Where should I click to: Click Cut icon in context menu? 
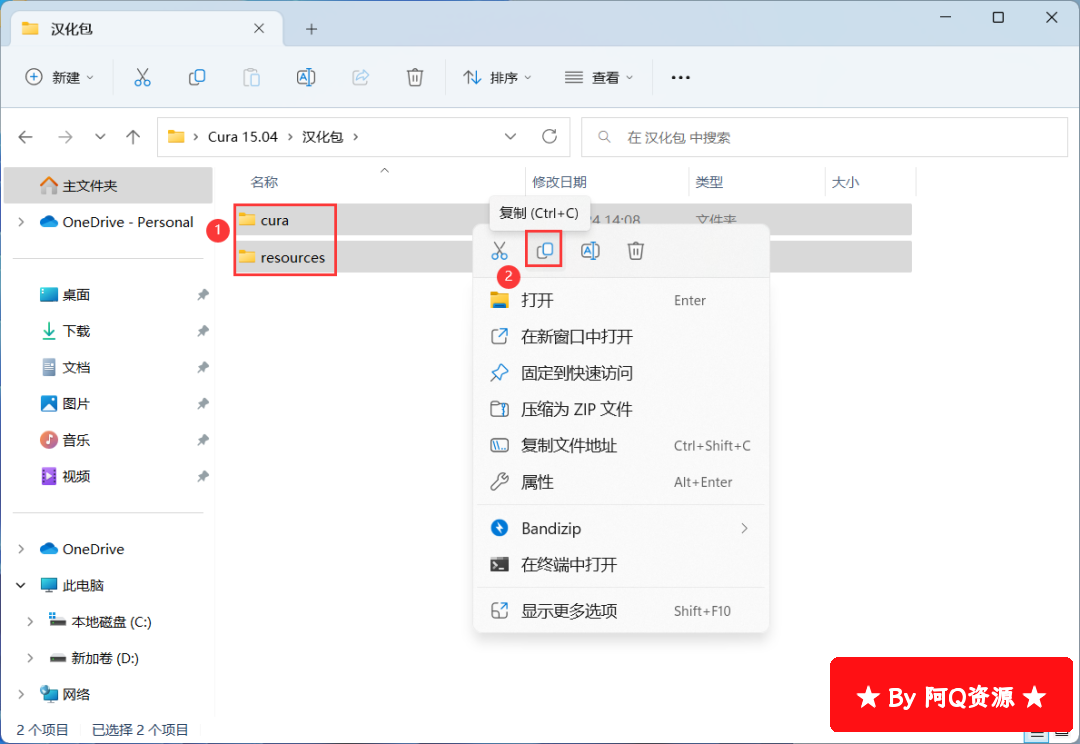point(499,251)
